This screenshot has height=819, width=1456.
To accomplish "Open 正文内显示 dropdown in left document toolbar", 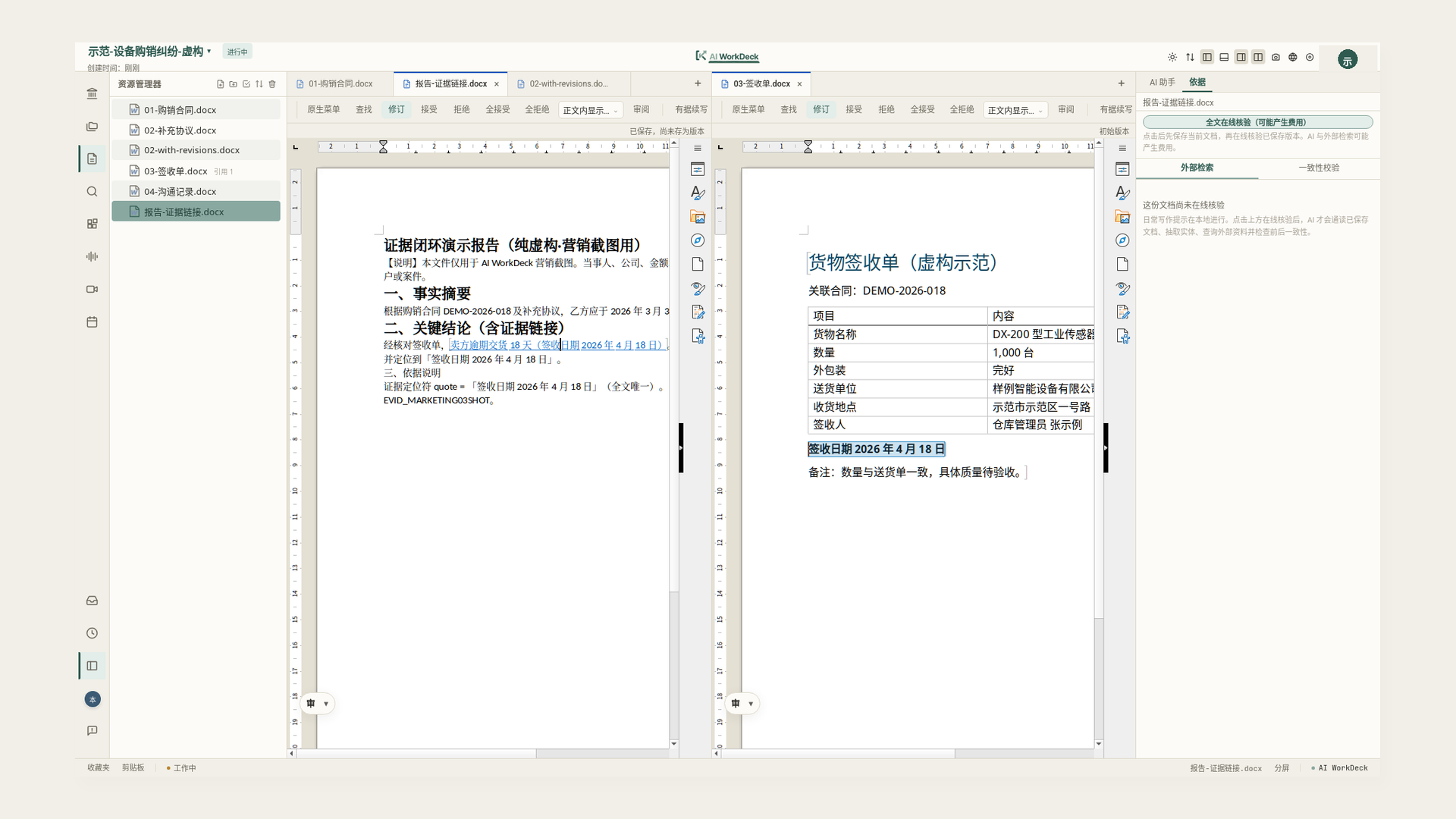I will (591, 110).
